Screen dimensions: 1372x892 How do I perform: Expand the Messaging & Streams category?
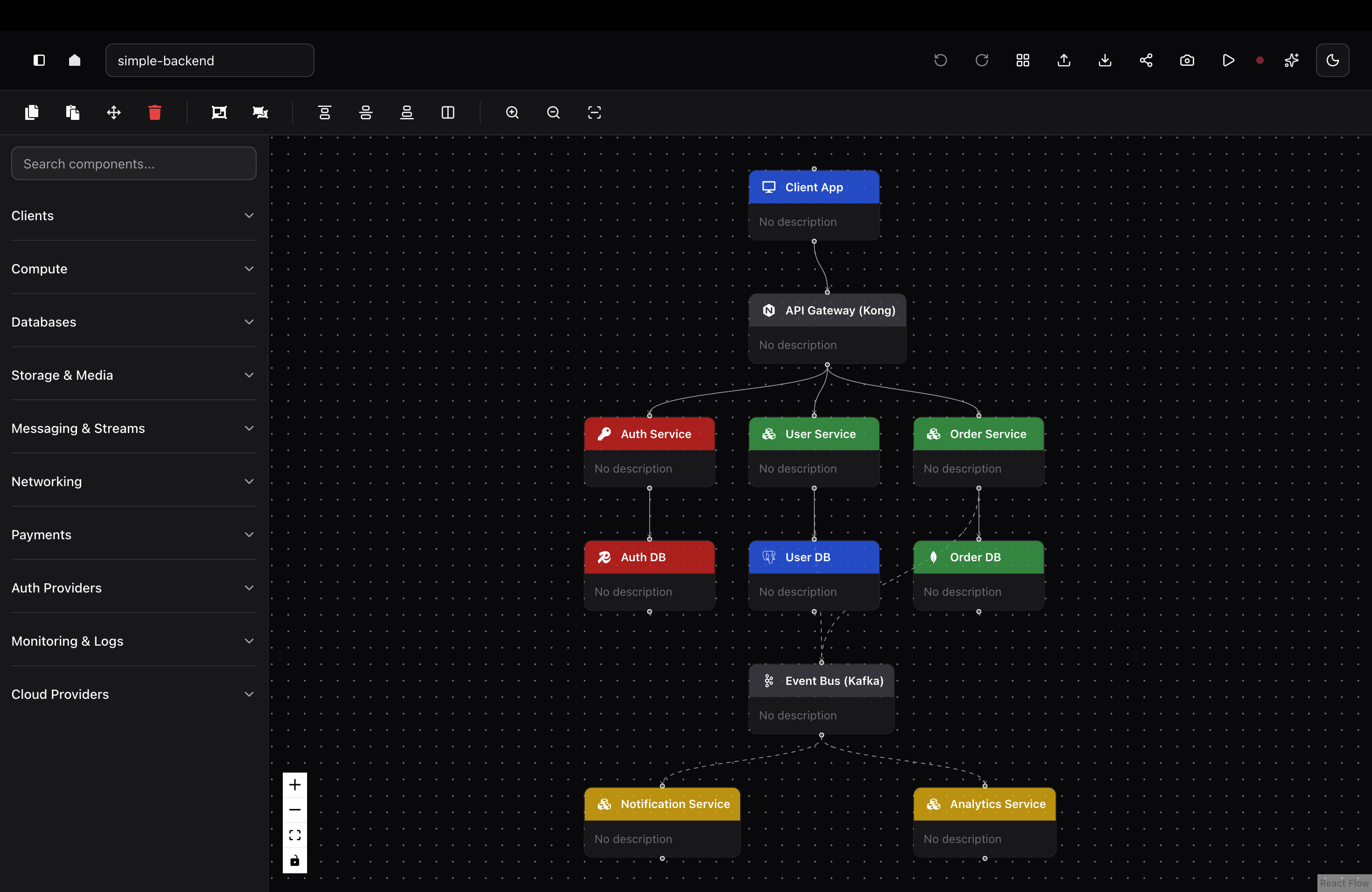pos(133,428)
